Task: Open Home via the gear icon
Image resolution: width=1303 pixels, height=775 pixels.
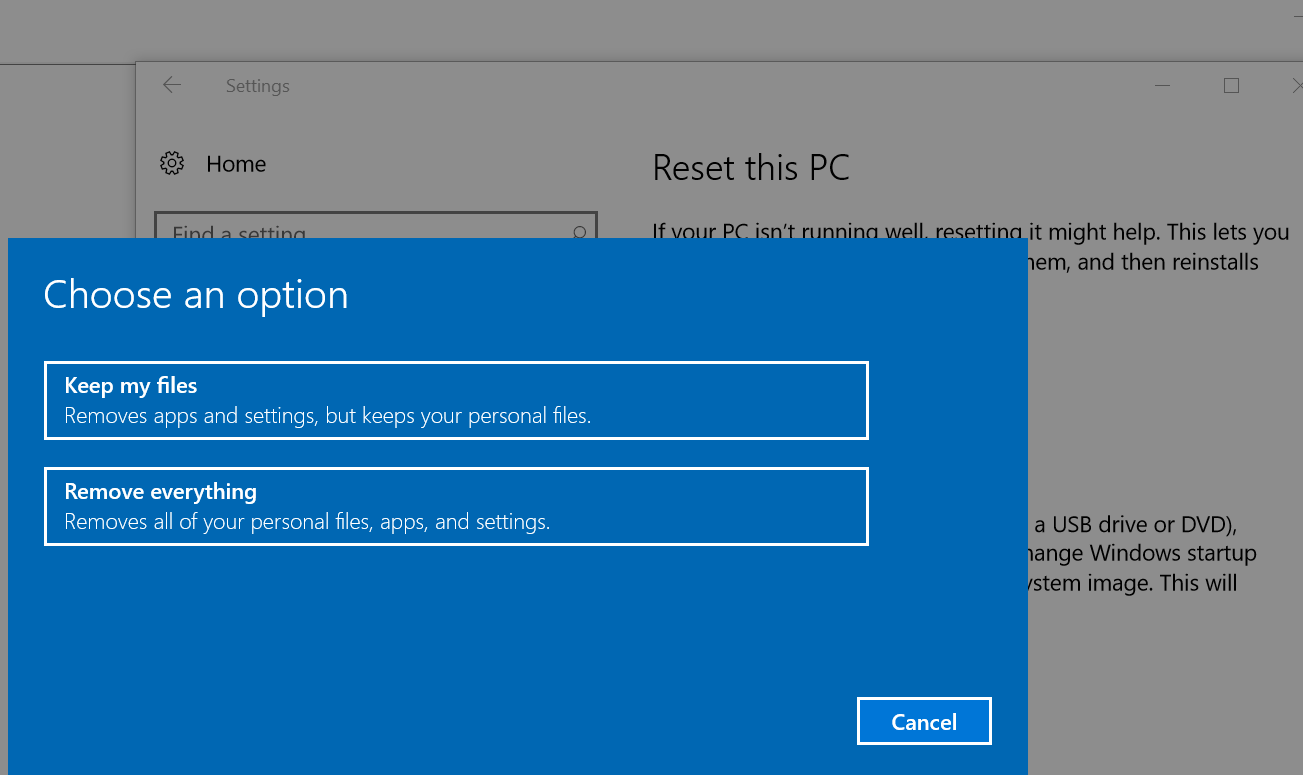Action: pyautogui.click(x=172, y=164)
